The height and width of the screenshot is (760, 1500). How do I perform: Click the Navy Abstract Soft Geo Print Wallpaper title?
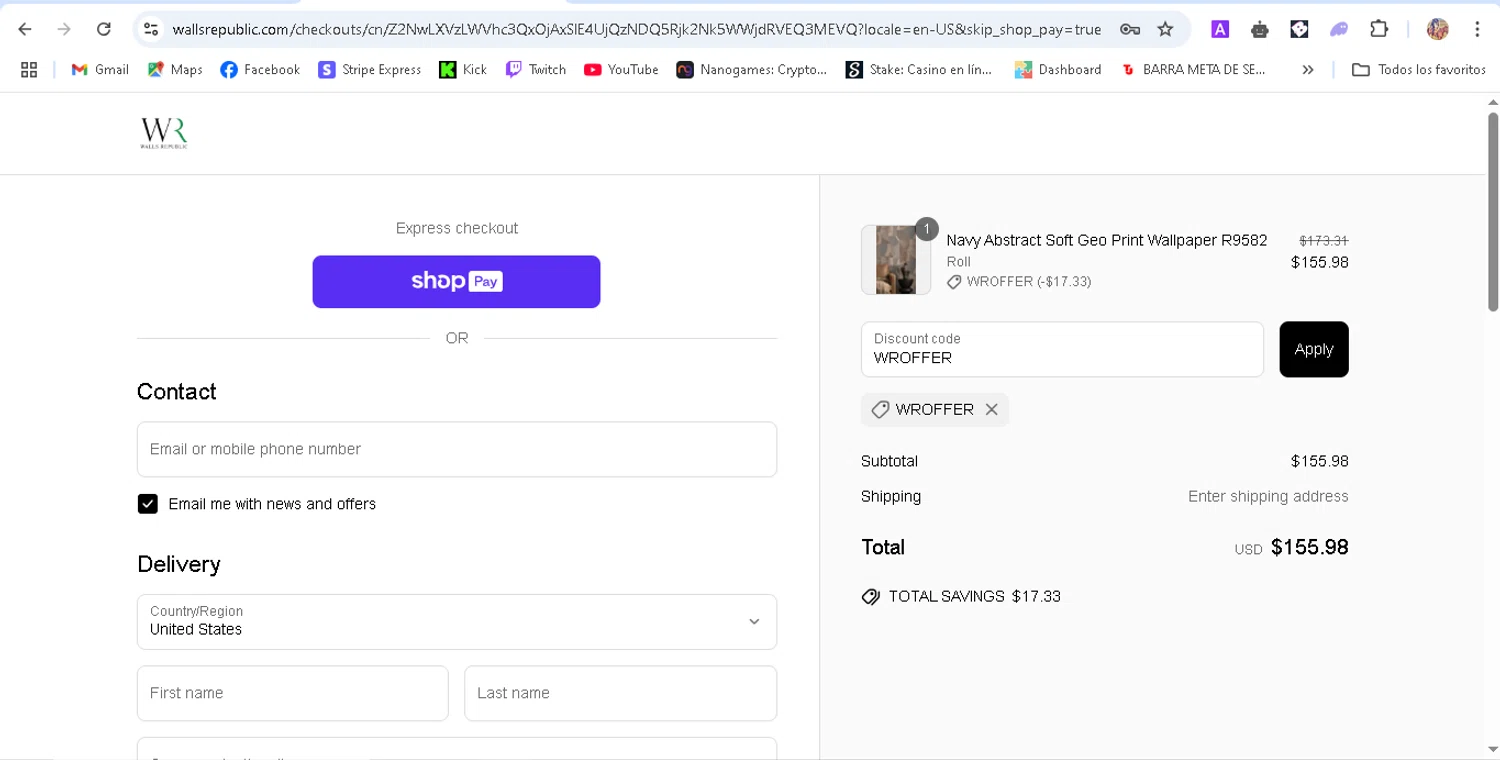tap(1107, 240)
